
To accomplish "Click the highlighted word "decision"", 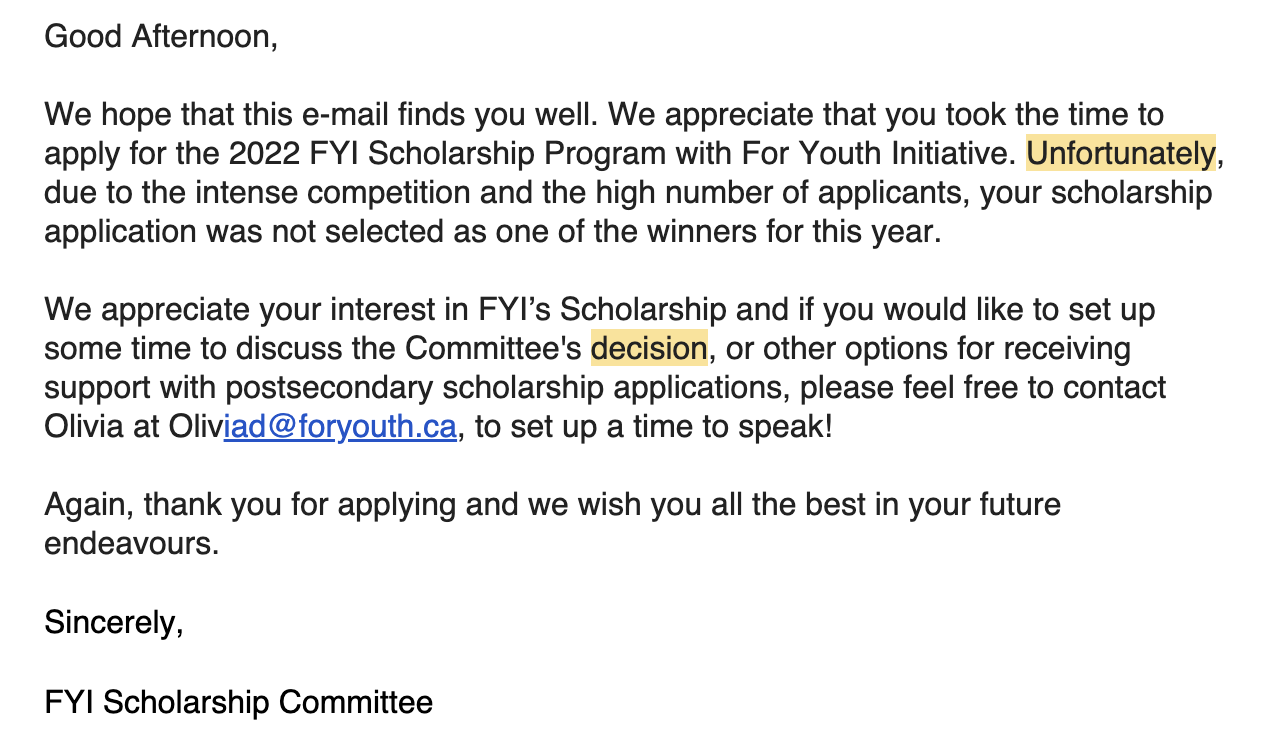I will (649, 349).
